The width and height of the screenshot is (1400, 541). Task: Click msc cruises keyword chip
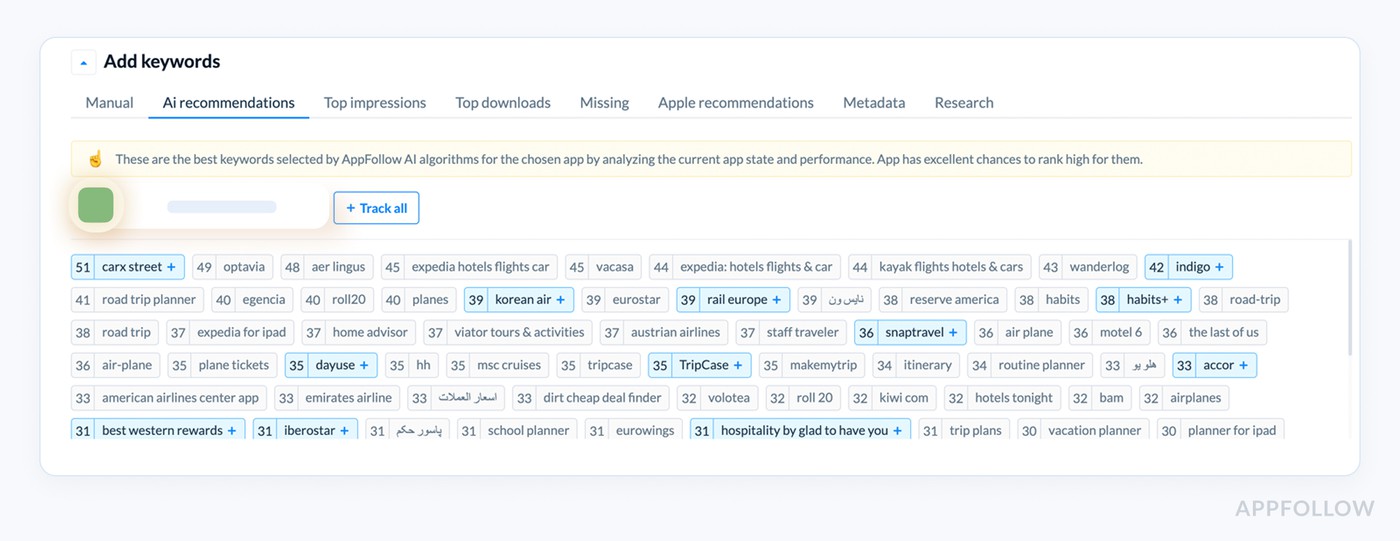point(497,365)
